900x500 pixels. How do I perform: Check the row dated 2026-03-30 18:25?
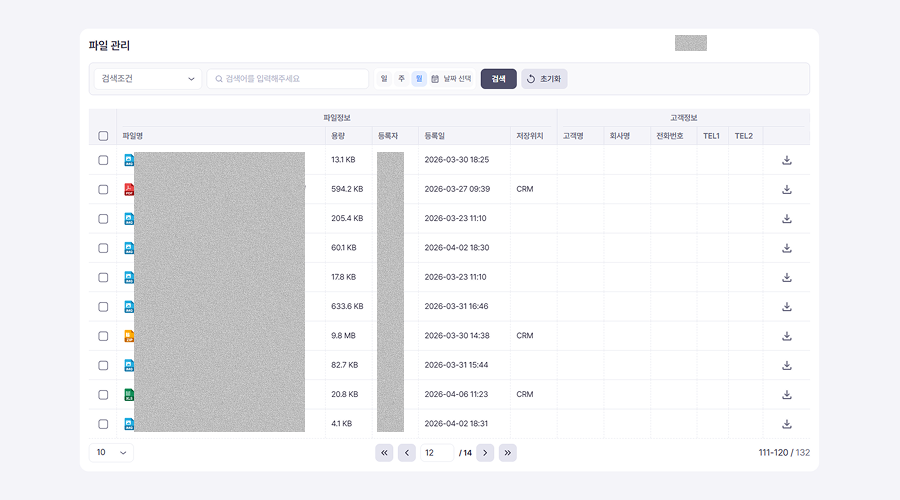[103, 160]
